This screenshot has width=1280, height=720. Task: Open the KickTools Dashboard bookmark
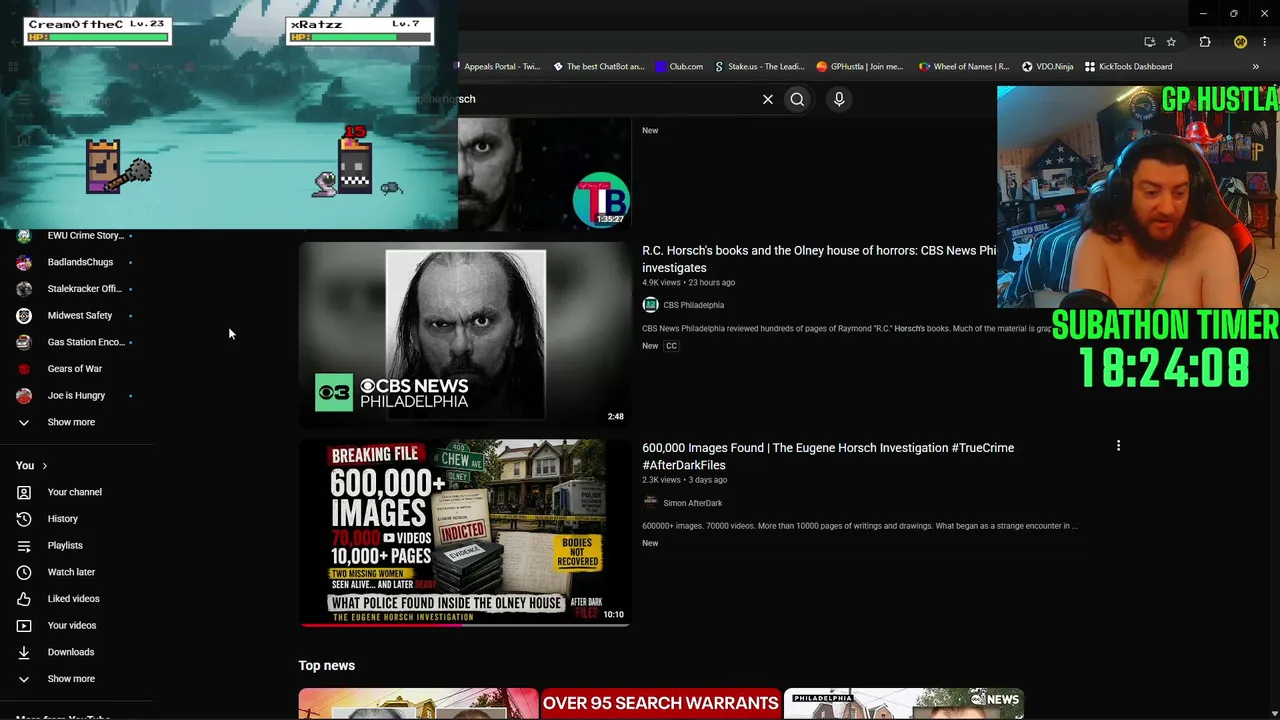click(1128, 67)
